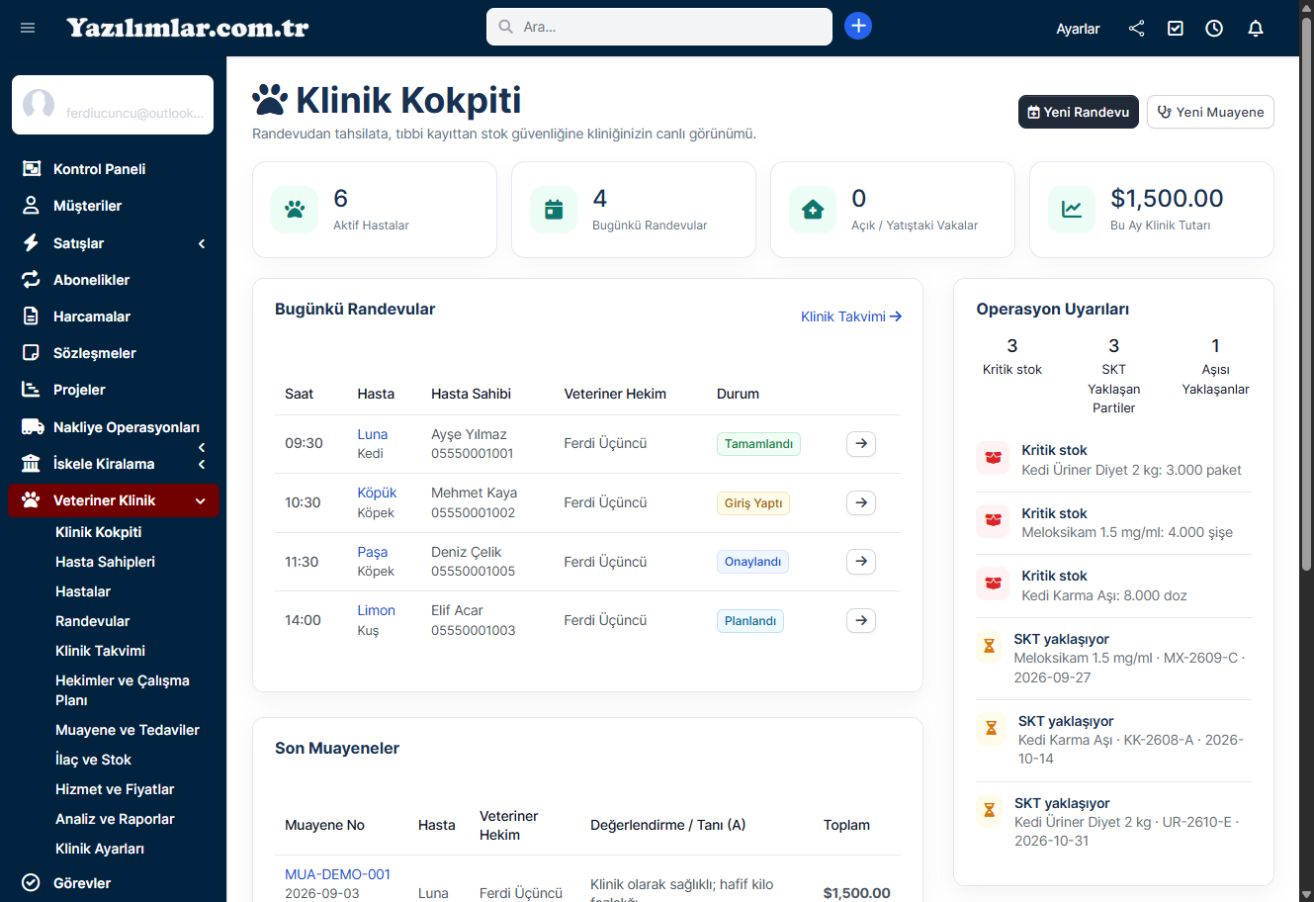Open the share icon in top bar
The image size is (1314, 902).
1137,28
